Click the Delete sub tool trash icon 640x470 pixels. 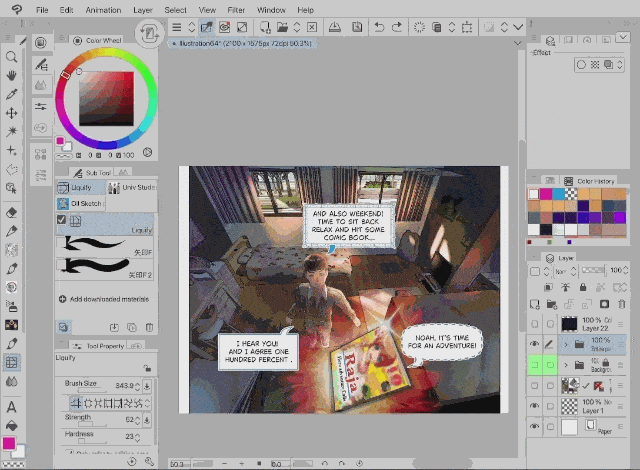tap(149, 327)
